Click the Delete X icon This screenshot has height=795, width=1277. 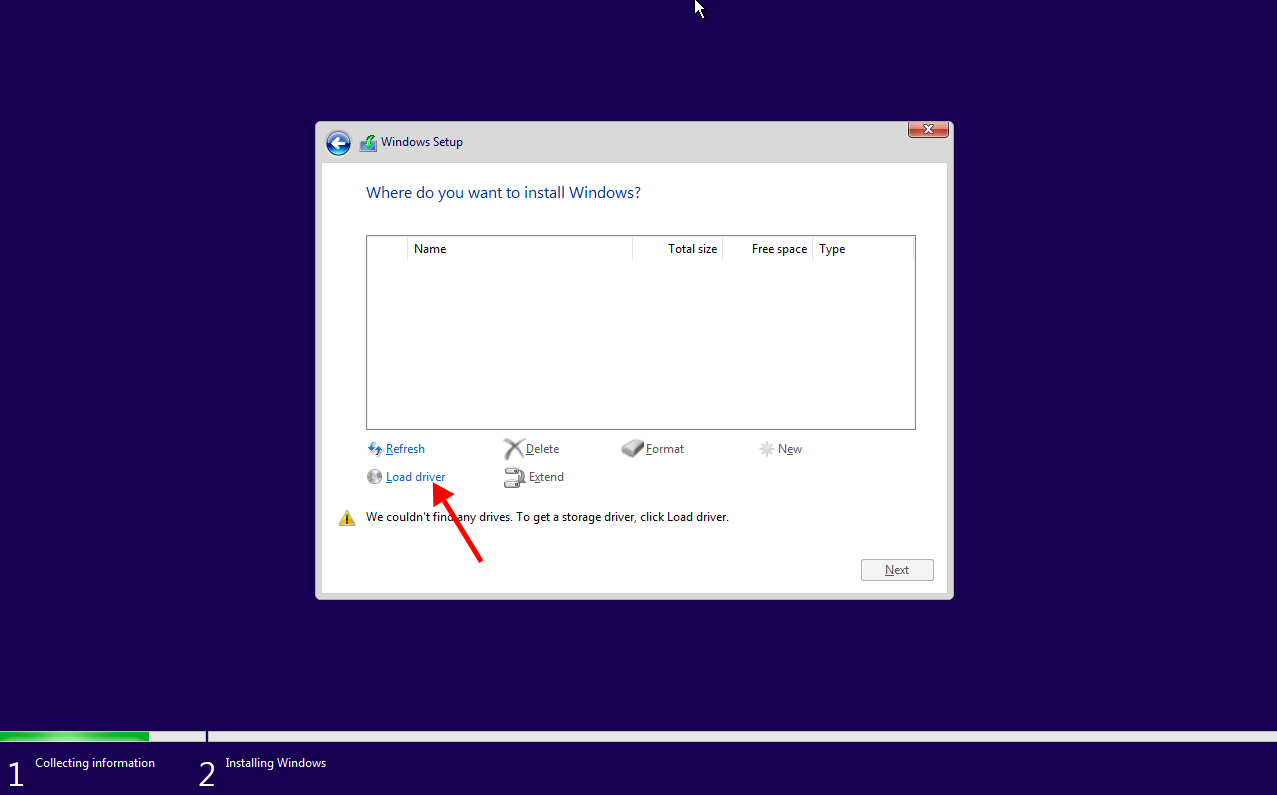513,449
